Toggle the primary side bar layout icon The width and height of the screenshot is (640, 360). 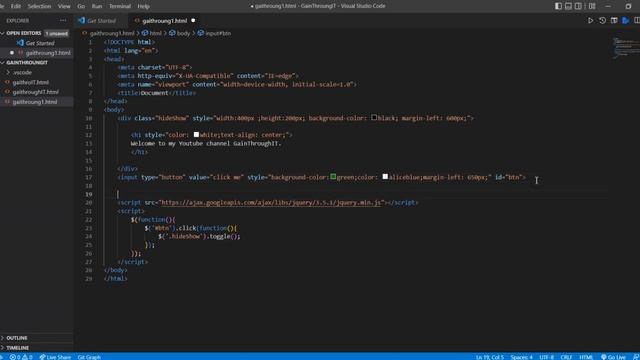point(558,6)
